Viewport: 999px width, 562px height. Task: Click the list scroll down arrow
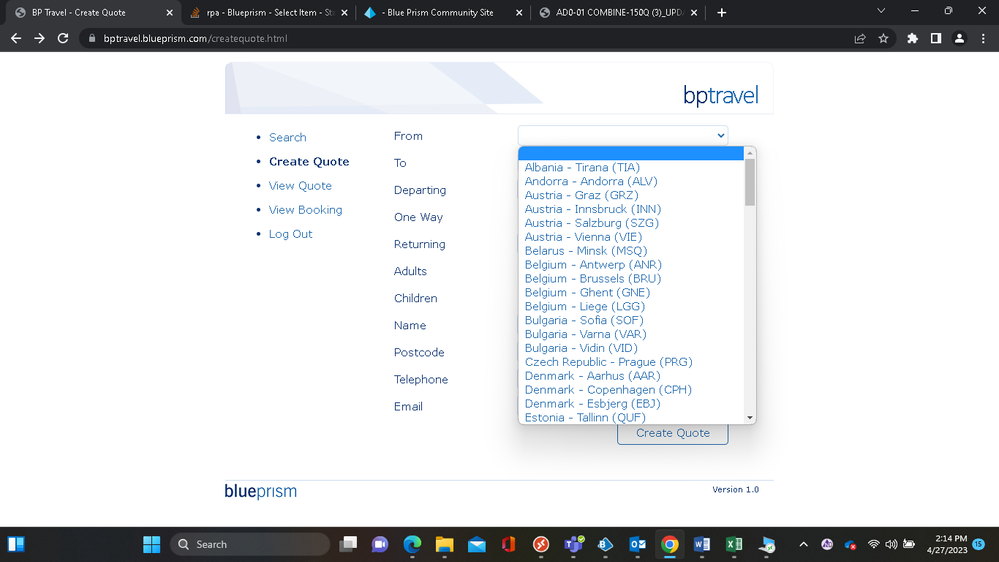750,418
